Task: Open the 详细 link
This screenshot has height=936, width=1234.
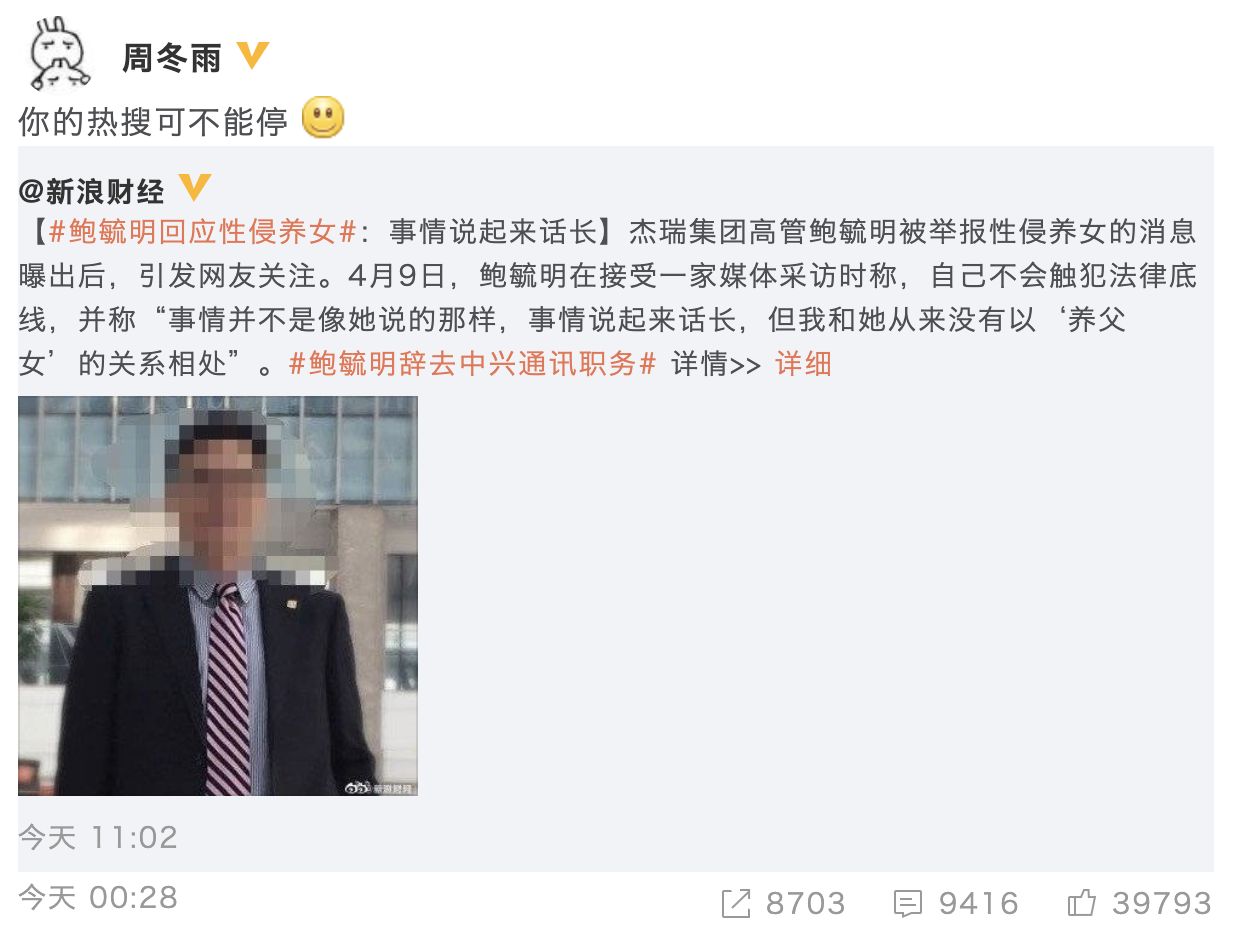Action: 803,364
